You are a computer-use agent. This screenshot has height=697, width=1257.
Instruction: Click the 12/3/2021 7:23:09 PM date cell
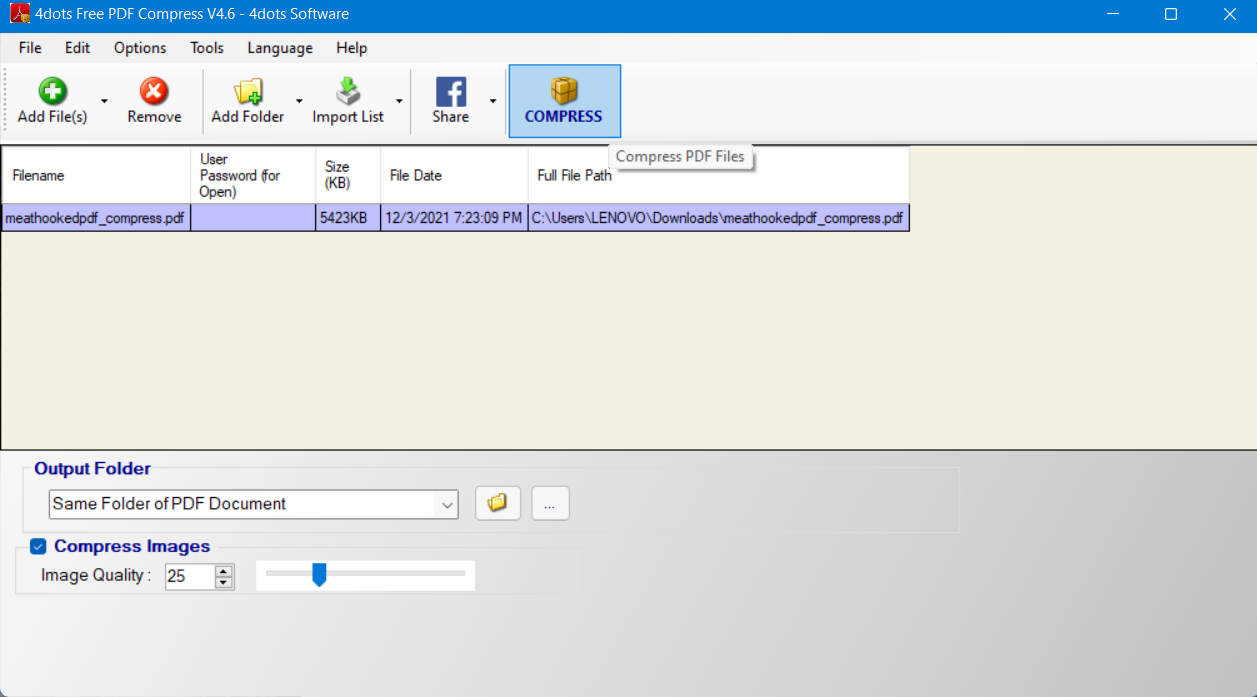454,218
